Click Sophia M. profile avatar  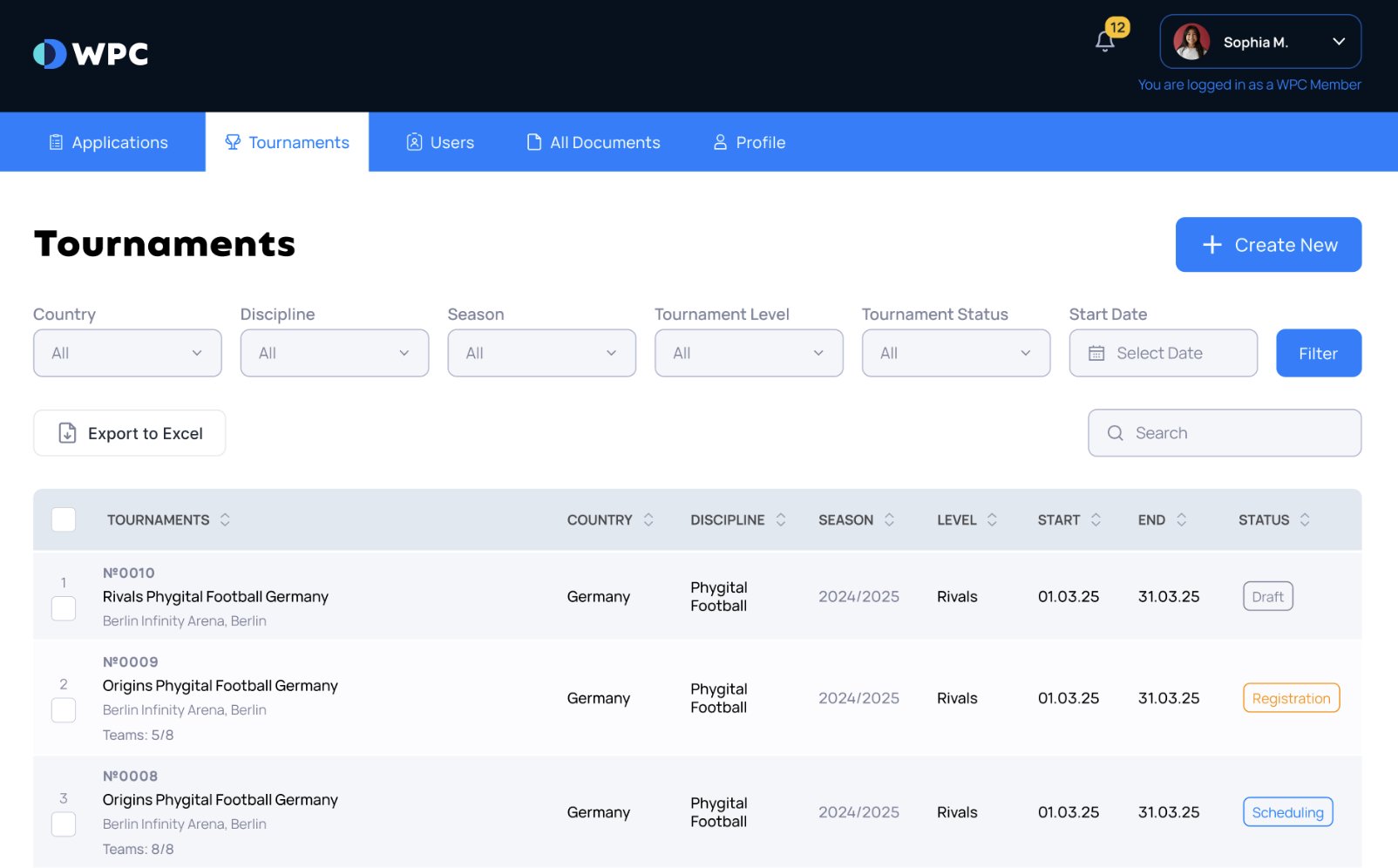pos(1191,42)
